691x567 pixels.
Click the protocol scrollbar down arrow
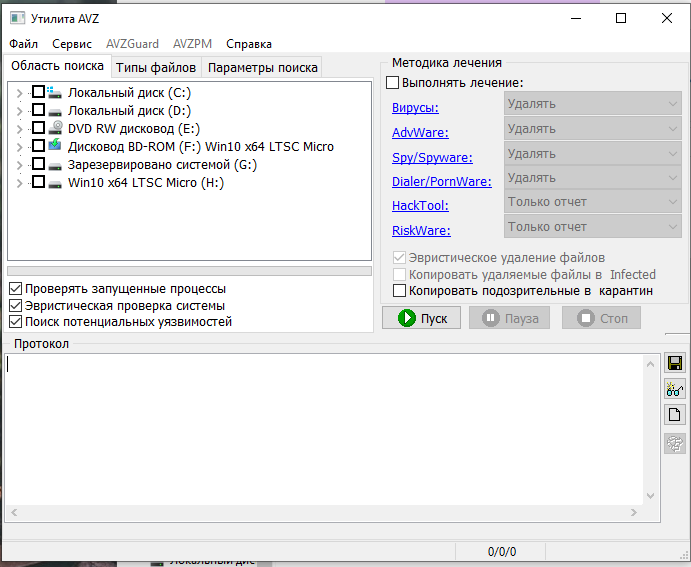[650, 496]
